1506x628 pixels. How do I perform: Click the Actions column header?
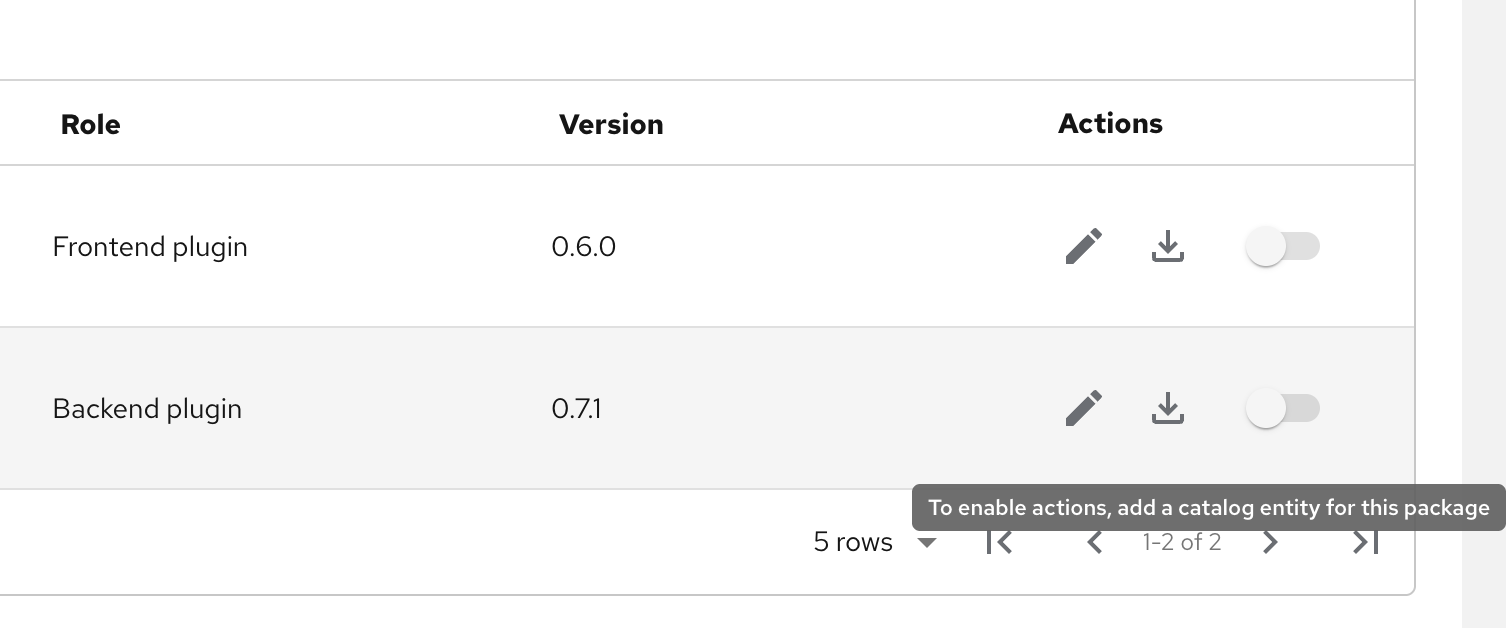(x=1110, y=124)
